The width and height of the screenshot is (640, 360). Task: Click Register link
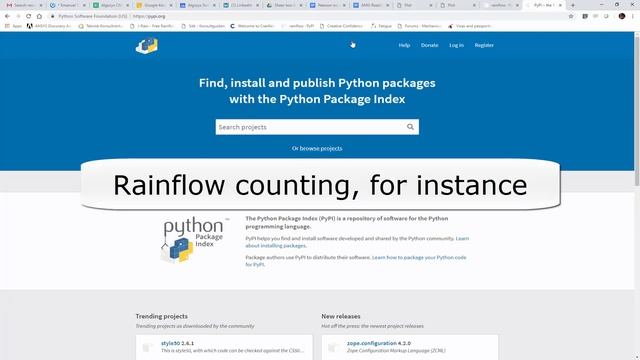484,45
